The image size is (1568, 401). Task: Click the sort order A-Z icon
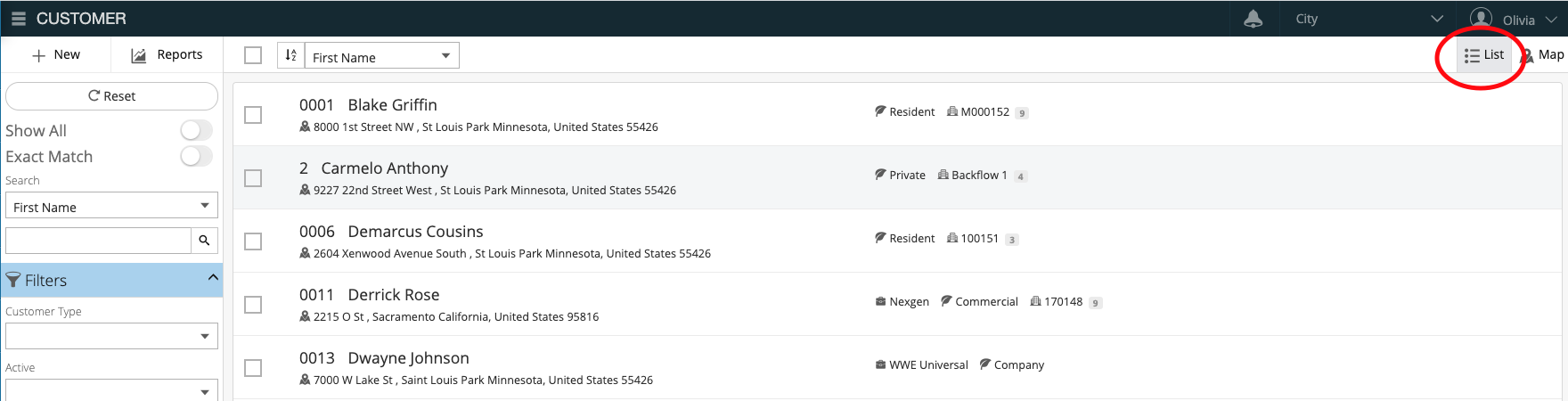coord(290,55)
